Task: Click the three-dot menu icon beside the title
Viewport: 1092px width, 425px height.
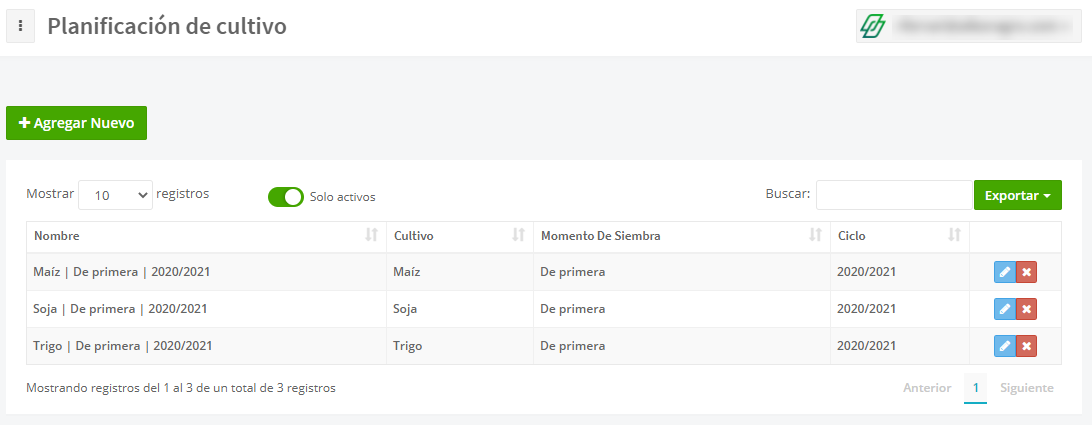Action: point(21,27)
